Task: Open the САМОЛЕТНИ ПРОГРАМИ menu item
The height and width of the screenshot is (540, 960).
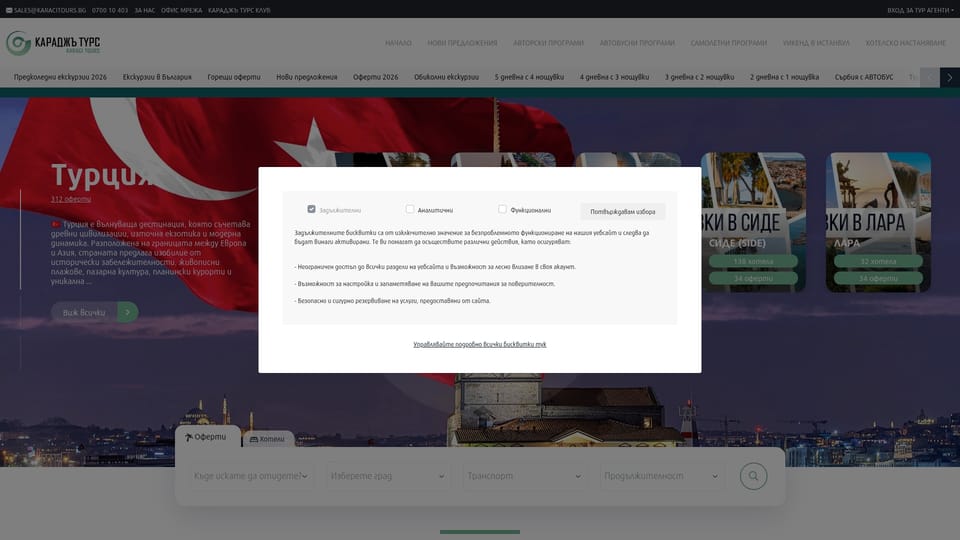Action: coord(729,43)
